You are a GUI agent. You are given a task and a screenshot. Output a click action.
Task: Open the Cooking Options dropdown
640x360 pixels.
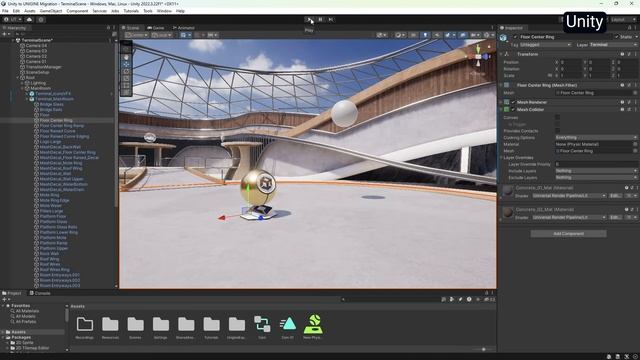596,138
